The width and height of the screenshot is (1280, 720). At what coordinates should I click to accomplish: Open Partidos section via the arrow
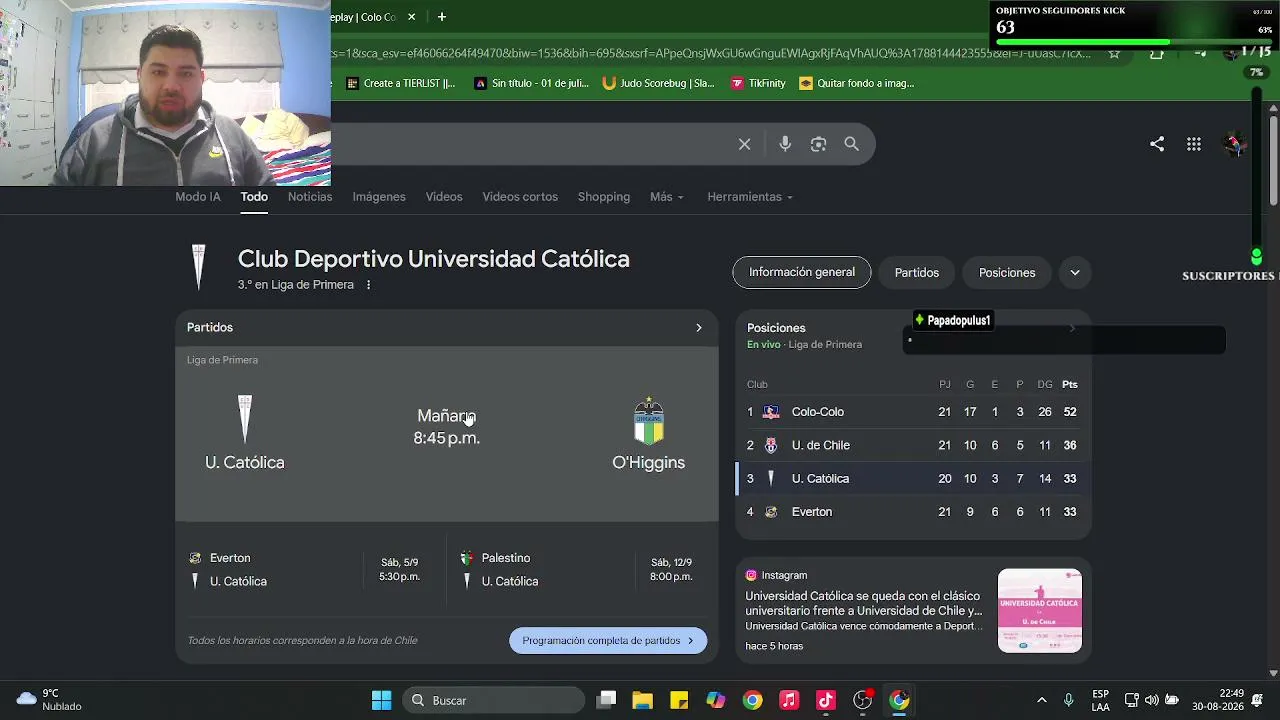click(x=699, y=328)
